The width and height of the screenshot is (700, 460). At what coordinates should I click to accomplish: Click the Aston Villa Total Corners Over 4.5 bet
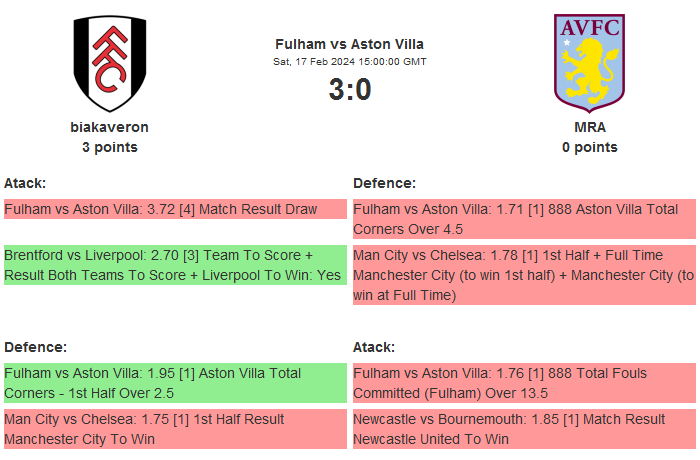click(523, 219)
